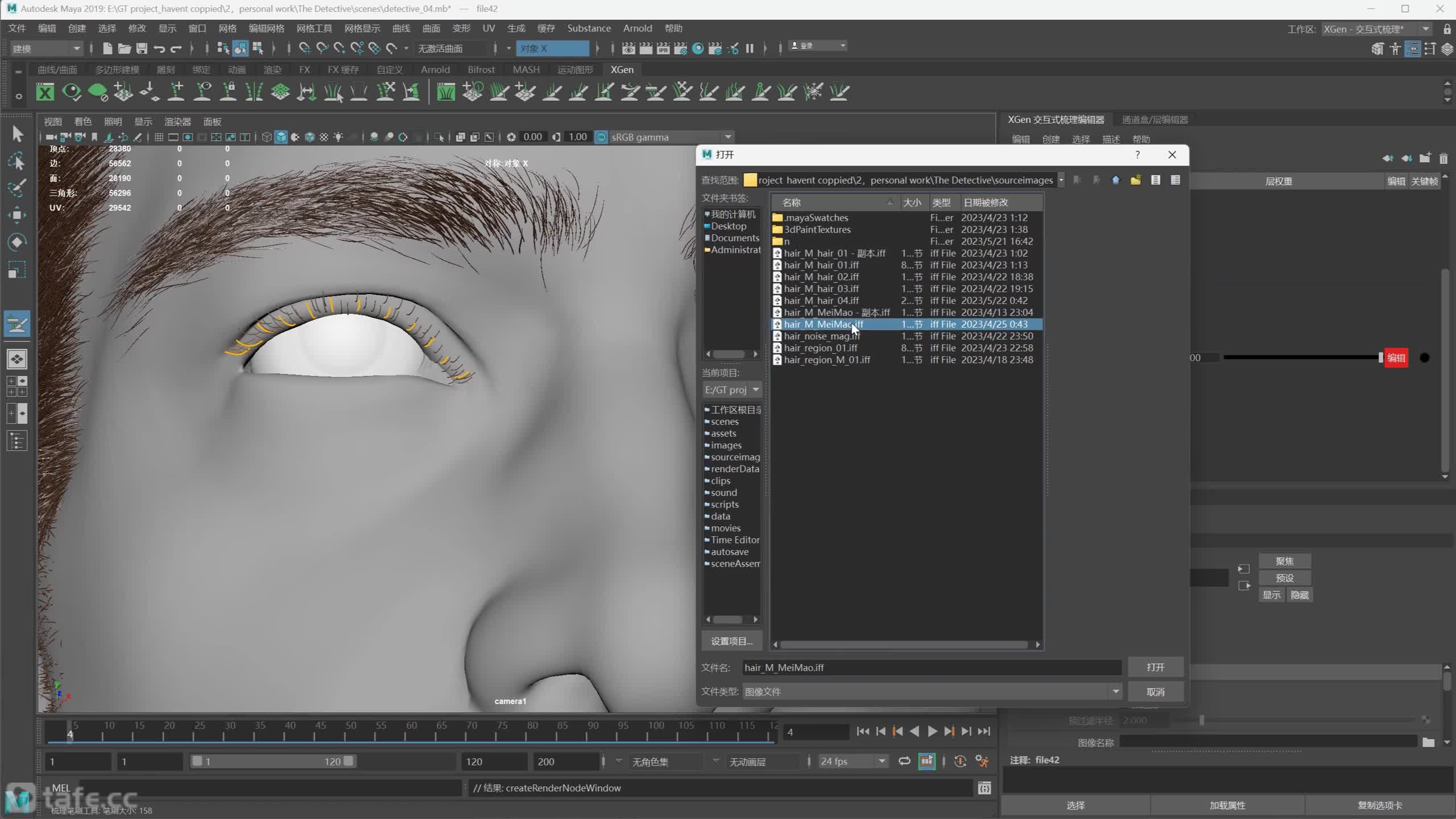The height and width of the screenshot is (819, 1456).
Task: Click the Open Scene folder icon
Action: [x=124, y=48]
